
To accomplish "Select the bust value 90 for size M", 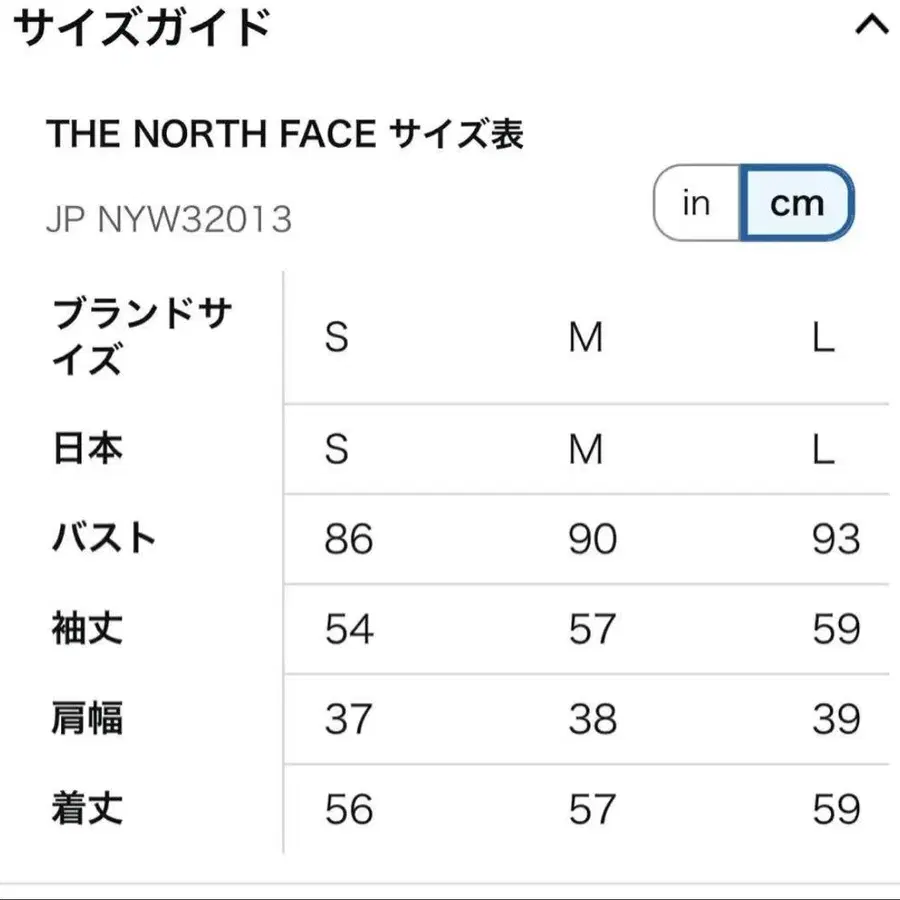I will pyautogui.click(x=592, y=539).
